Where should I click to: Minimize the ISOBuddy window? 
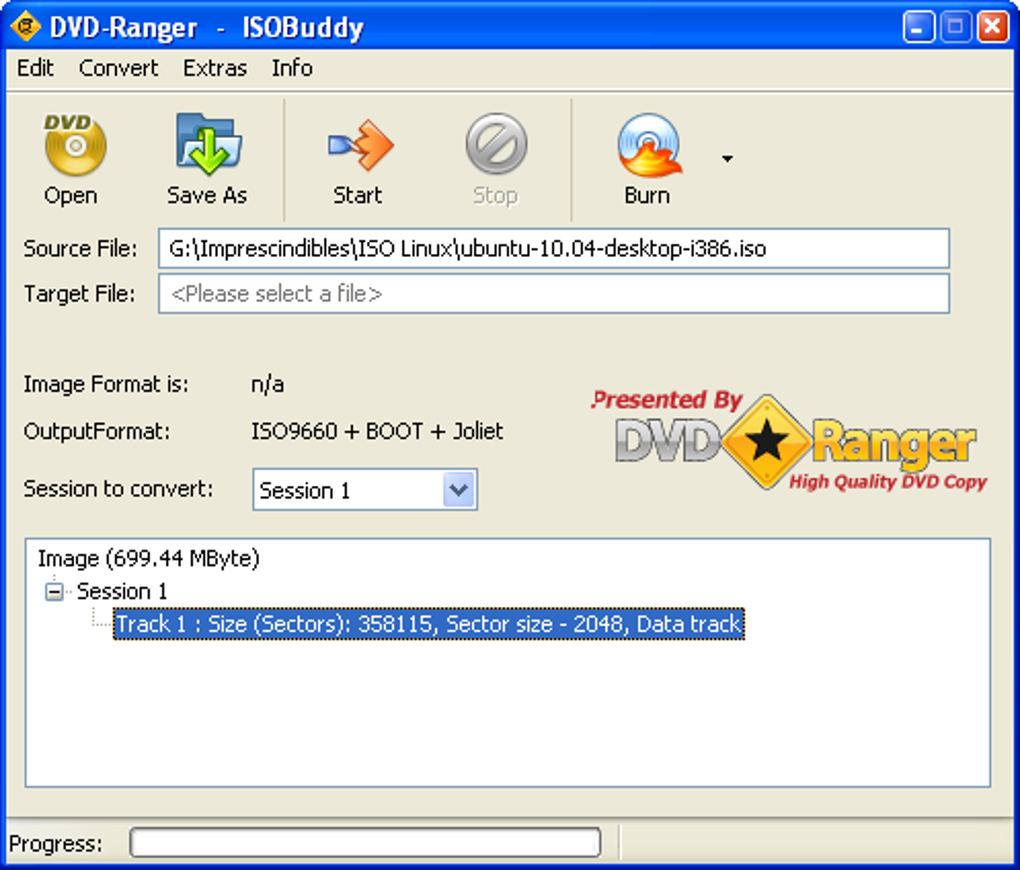point(918,27)
